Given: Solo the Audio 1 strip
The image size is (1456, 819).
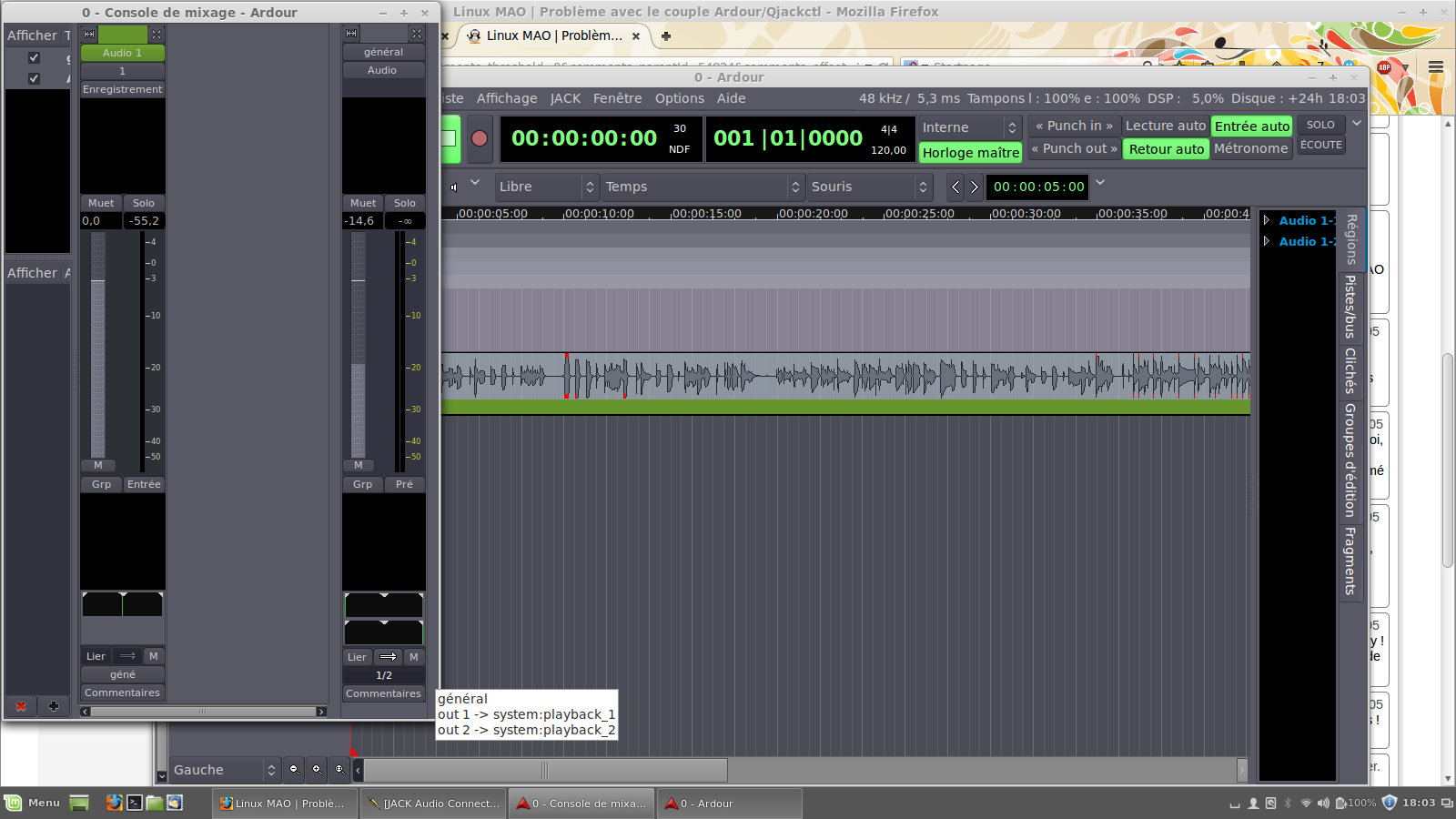Looking at the screenshot, I should [x=144, y=203].
